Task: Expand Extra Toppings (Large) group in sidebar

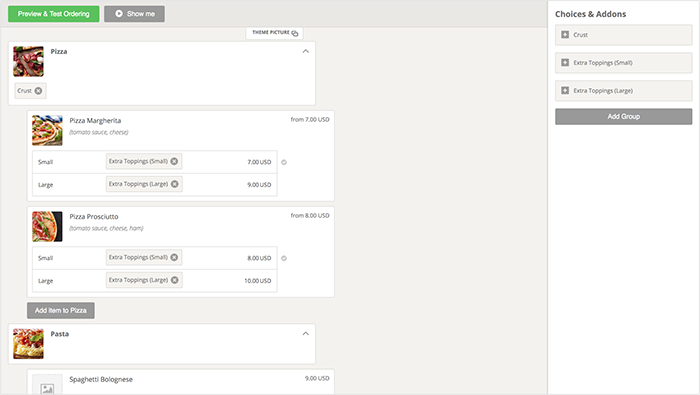Action: tap(565, 90)
